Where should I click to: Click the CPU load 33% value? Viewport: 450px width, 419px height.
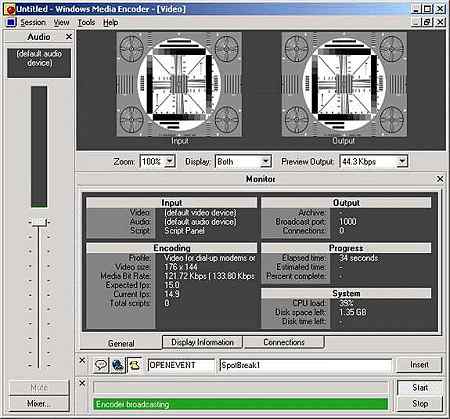coord(346,303)
